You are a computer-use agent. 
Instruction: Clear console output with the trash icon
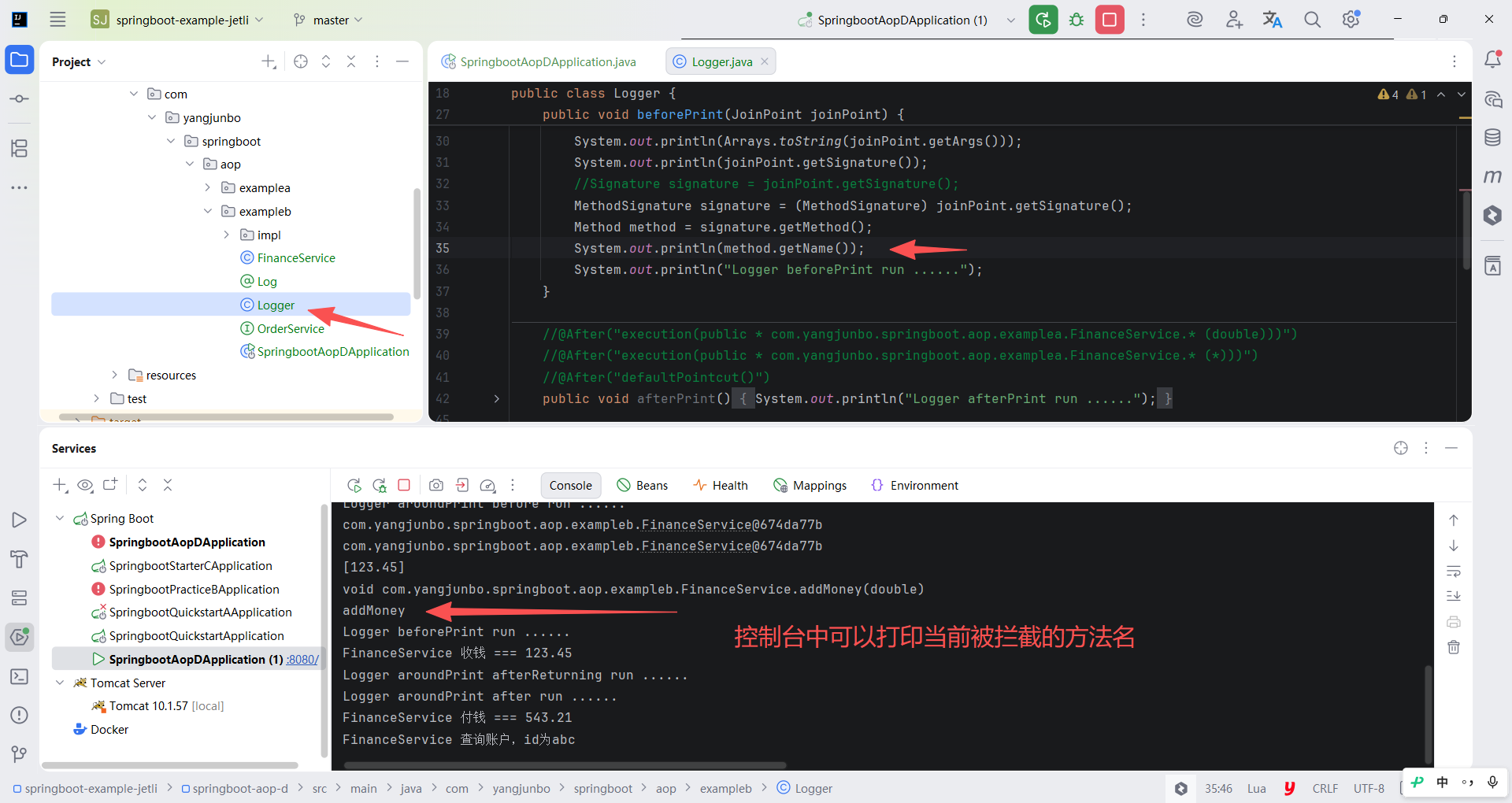tap(1454, 647)
